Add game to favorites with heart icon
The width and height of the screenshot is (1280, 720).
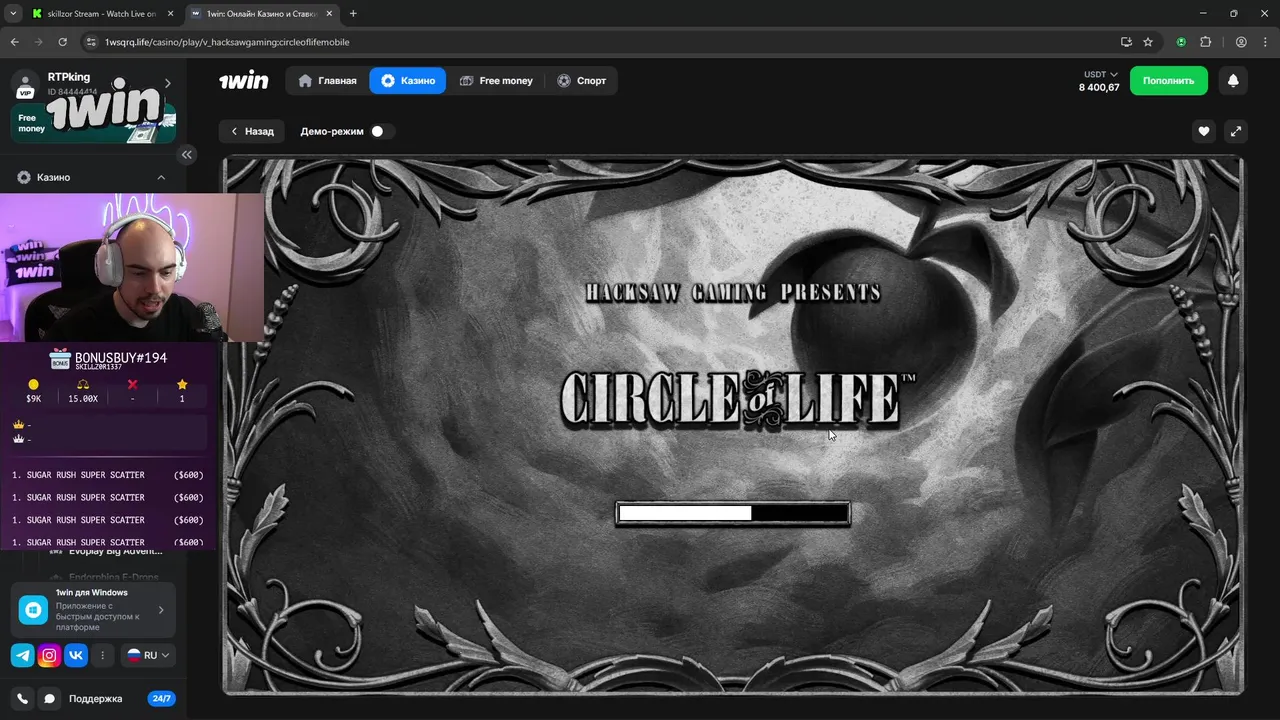[x=1204, y=131]
